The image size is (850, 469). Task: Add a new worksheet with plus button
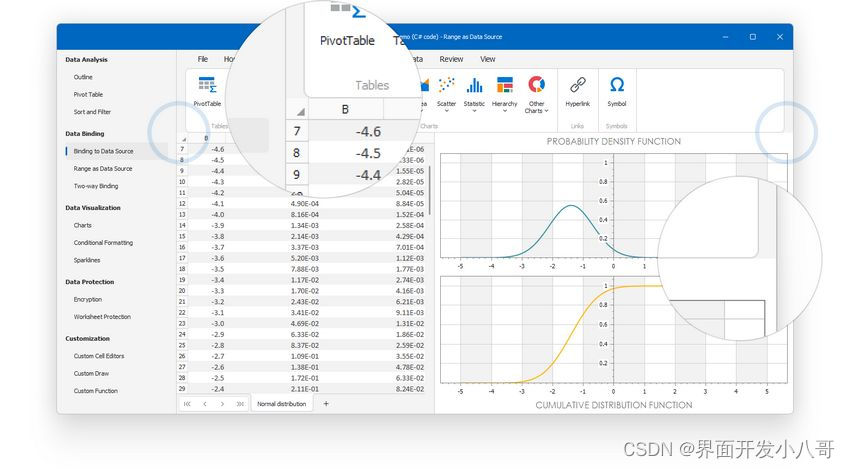pyautogui.click(x=326, y=403)
